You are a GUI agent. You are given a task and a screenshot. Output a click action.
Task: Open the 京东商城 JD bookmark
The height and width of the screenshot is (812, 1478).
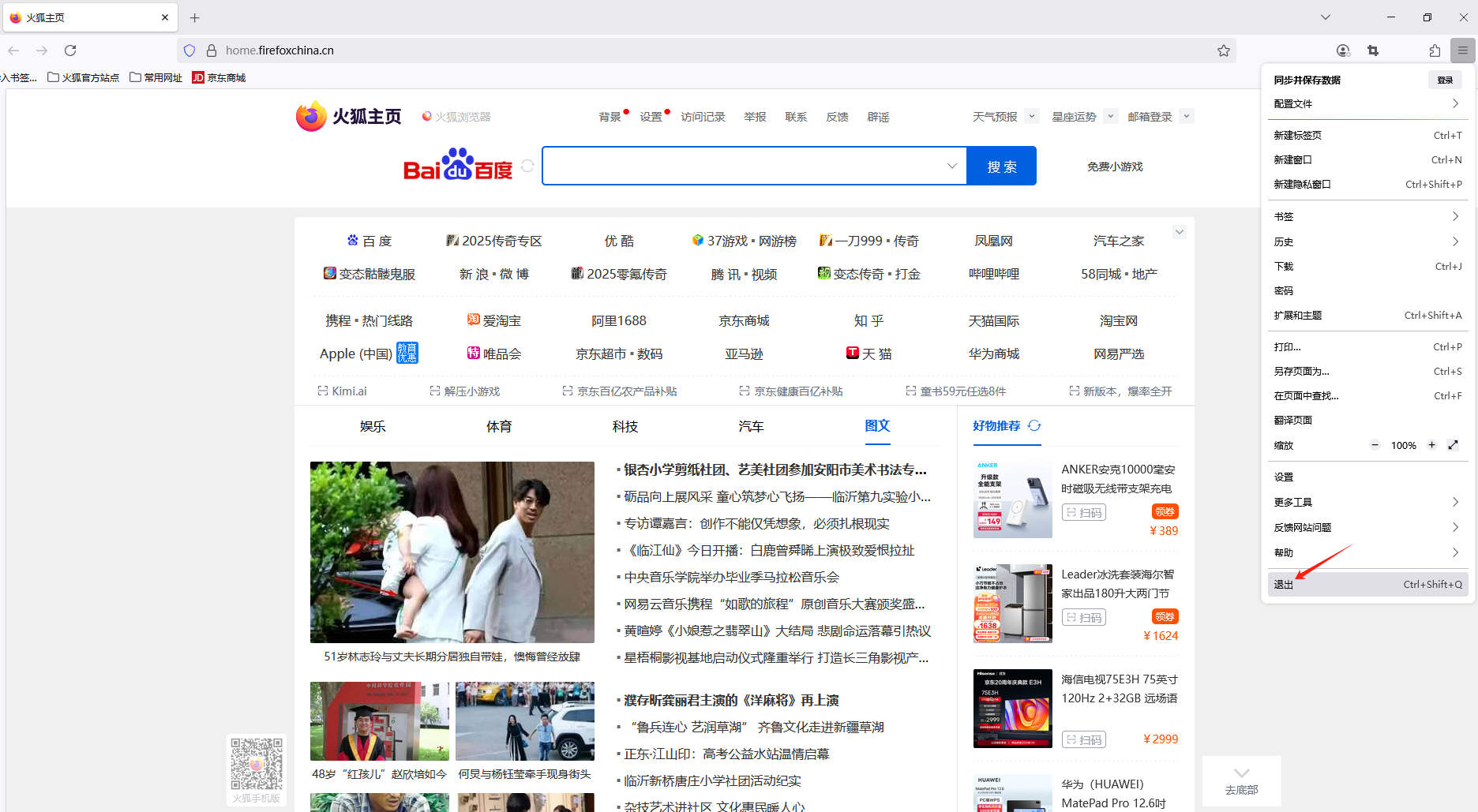[x=219, y=77]
